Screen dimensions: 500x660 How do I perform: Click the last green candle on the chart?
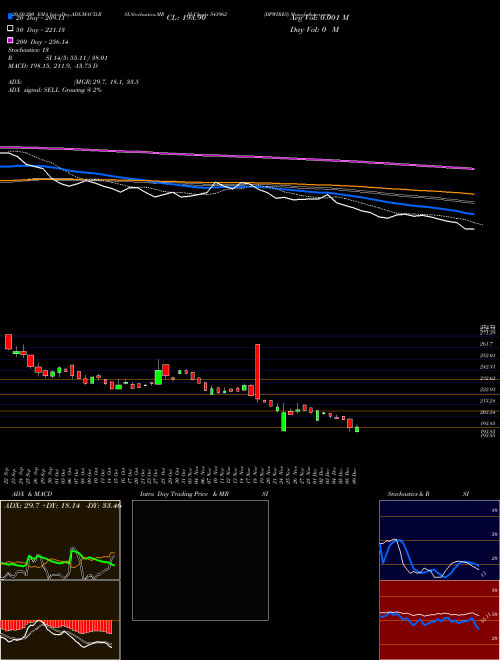357,429
